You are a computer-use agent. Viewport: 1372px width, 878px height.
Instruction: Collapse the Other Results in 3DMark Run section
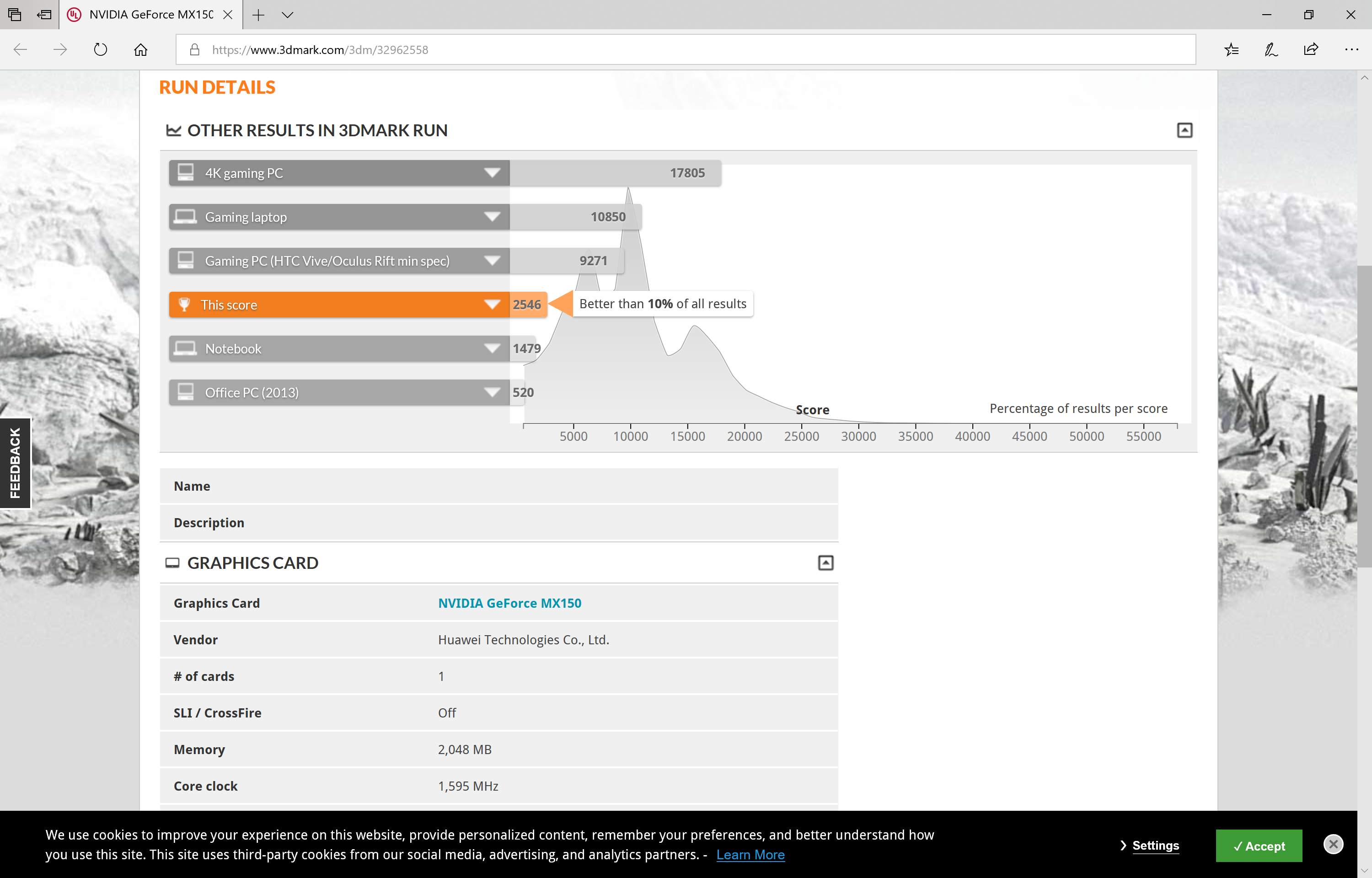(x=1184, y=130)
